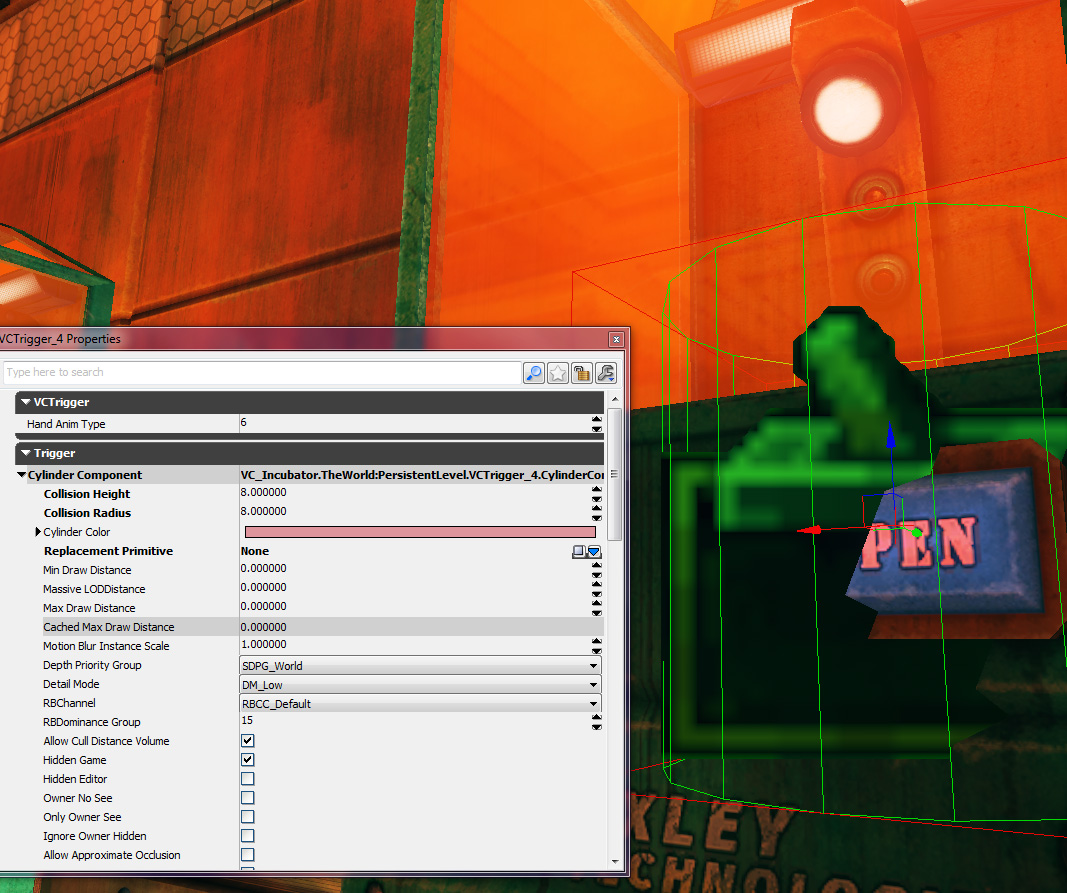The image size is (1067, 893).
Task: Click the Cylinder Component object path value
Action: 421,474
